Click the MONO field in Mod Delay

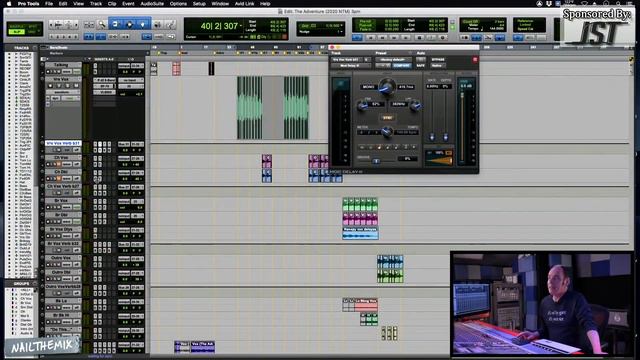coord(369,87)
